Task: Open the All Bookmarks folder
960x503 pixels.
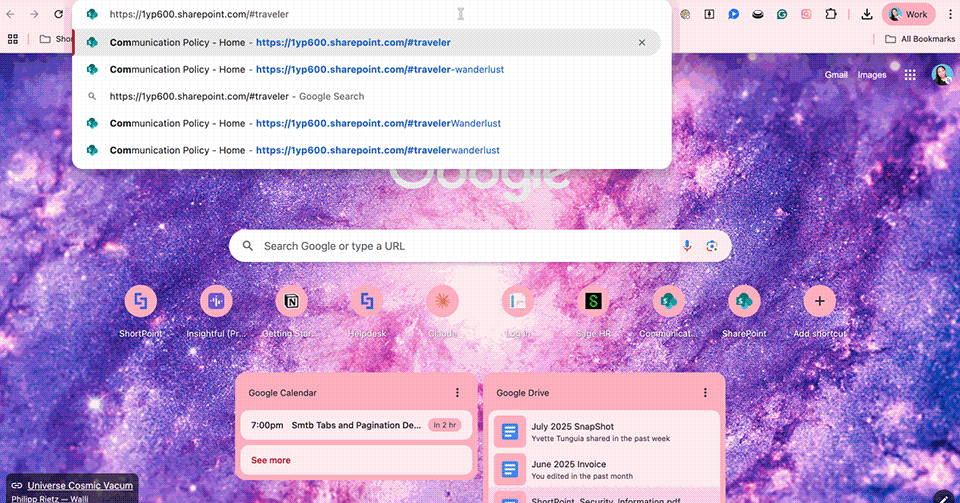Action: tap(920, 39)
